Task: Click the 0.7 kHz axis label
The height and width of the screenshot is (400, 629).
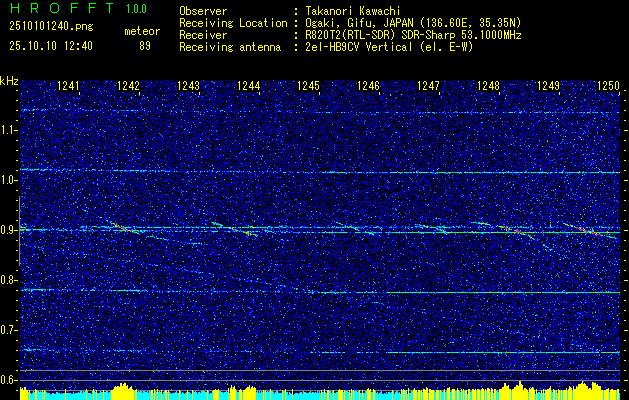Action: click(x=9, y=330)
